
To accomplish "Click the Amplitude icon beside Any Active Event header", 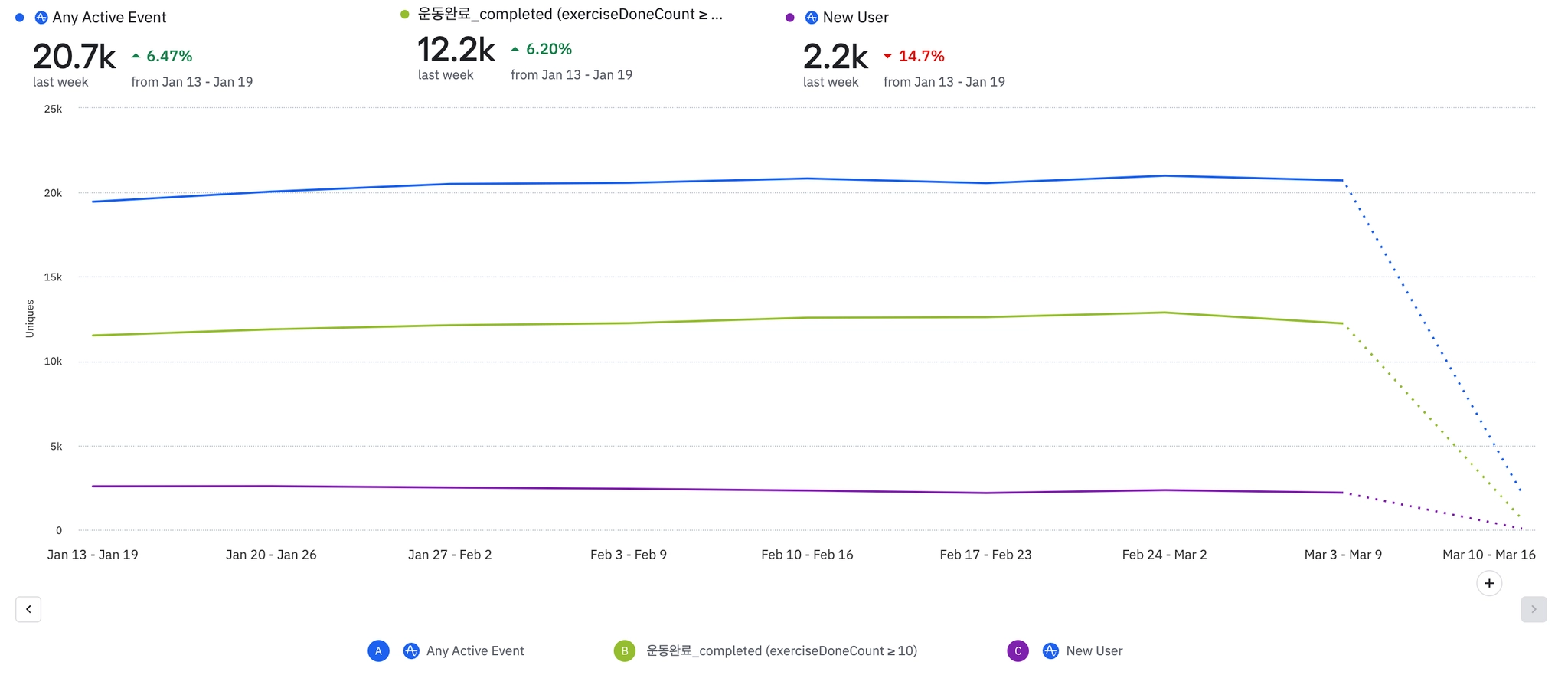I will [x=41, y=18].
